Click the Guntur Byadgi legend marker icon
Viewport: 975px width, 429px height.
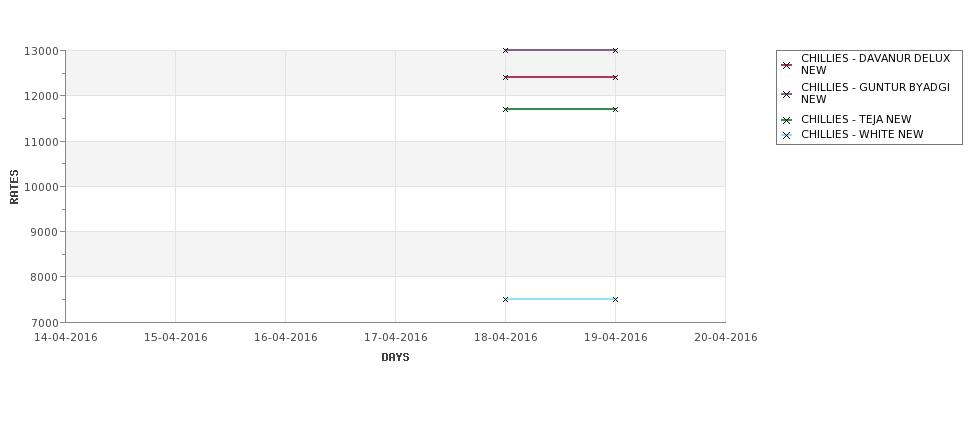787,94
